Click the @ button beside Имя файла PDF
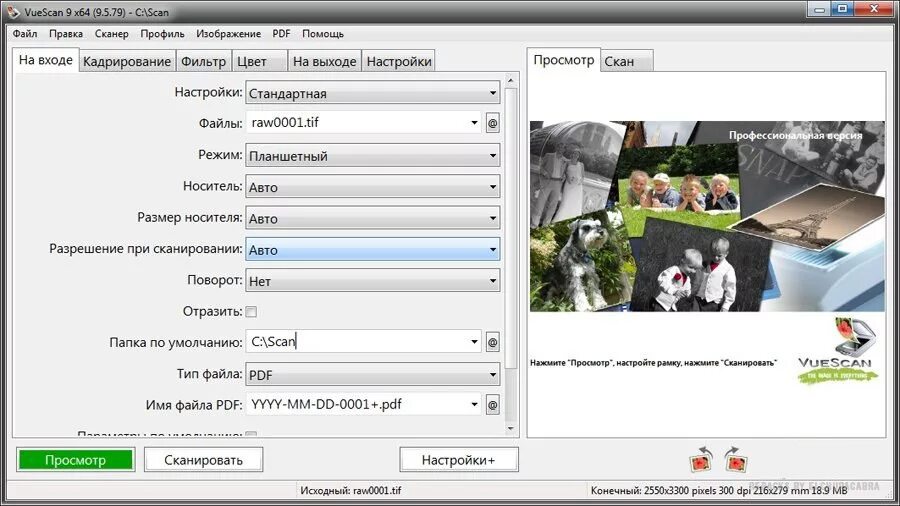The width and height of the screenshot is (900, 506). tap(492, 405)
